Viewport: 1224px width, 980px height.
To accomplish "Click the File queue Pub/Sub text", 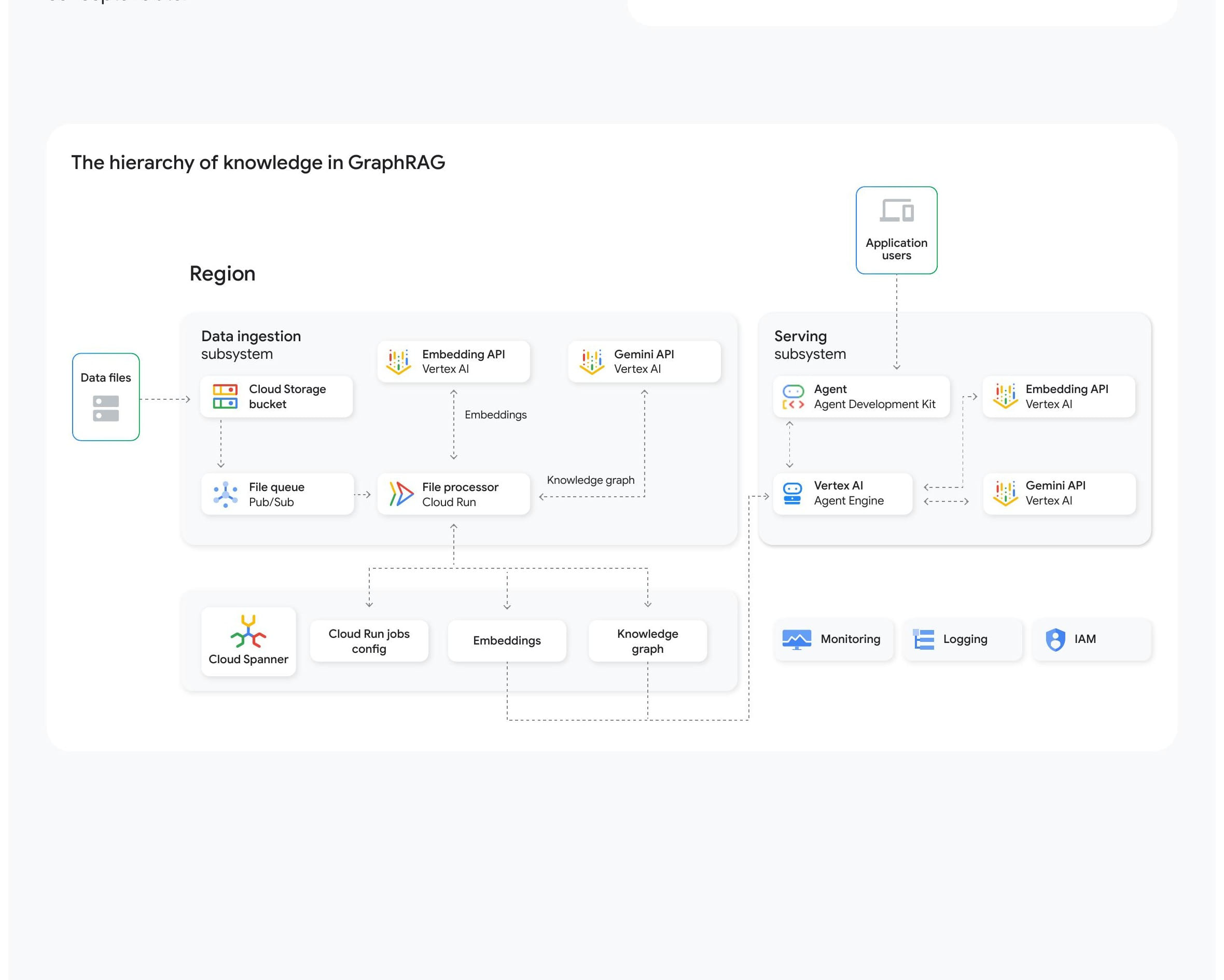I will tap(276, 494).
